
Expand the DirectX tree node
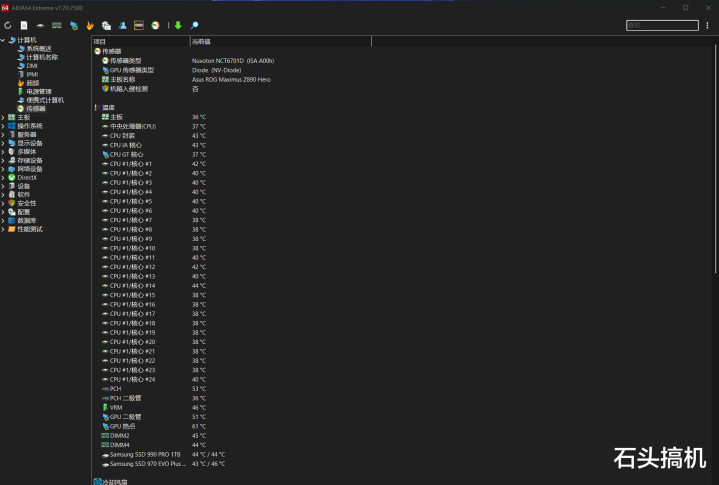point(3,177)
